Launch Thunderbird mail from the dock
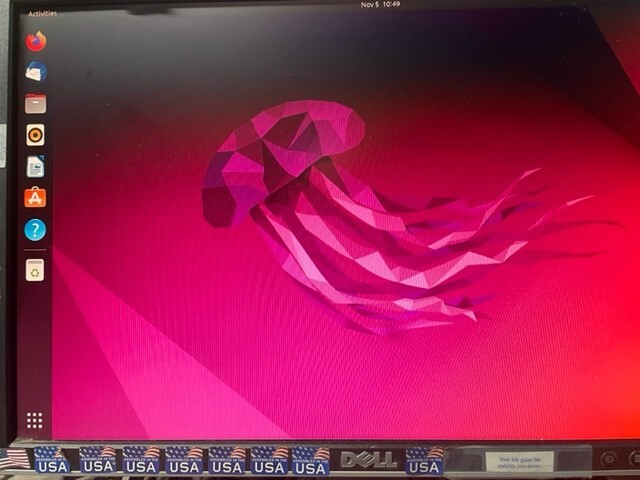Image resolution: width=640 pixels, height=480 pixels. [36, 72]
